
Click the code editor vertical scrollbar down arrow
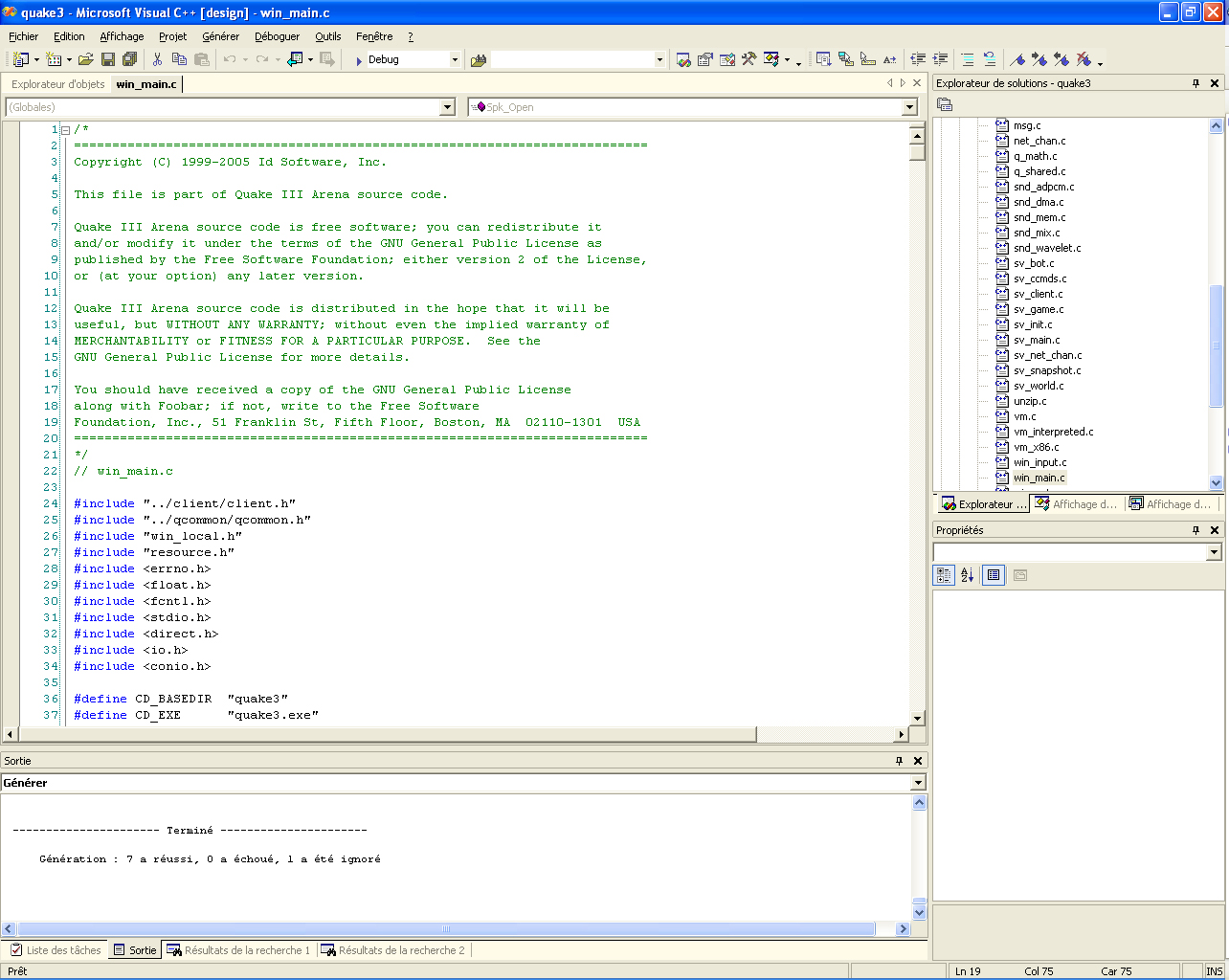click(917, 719)
